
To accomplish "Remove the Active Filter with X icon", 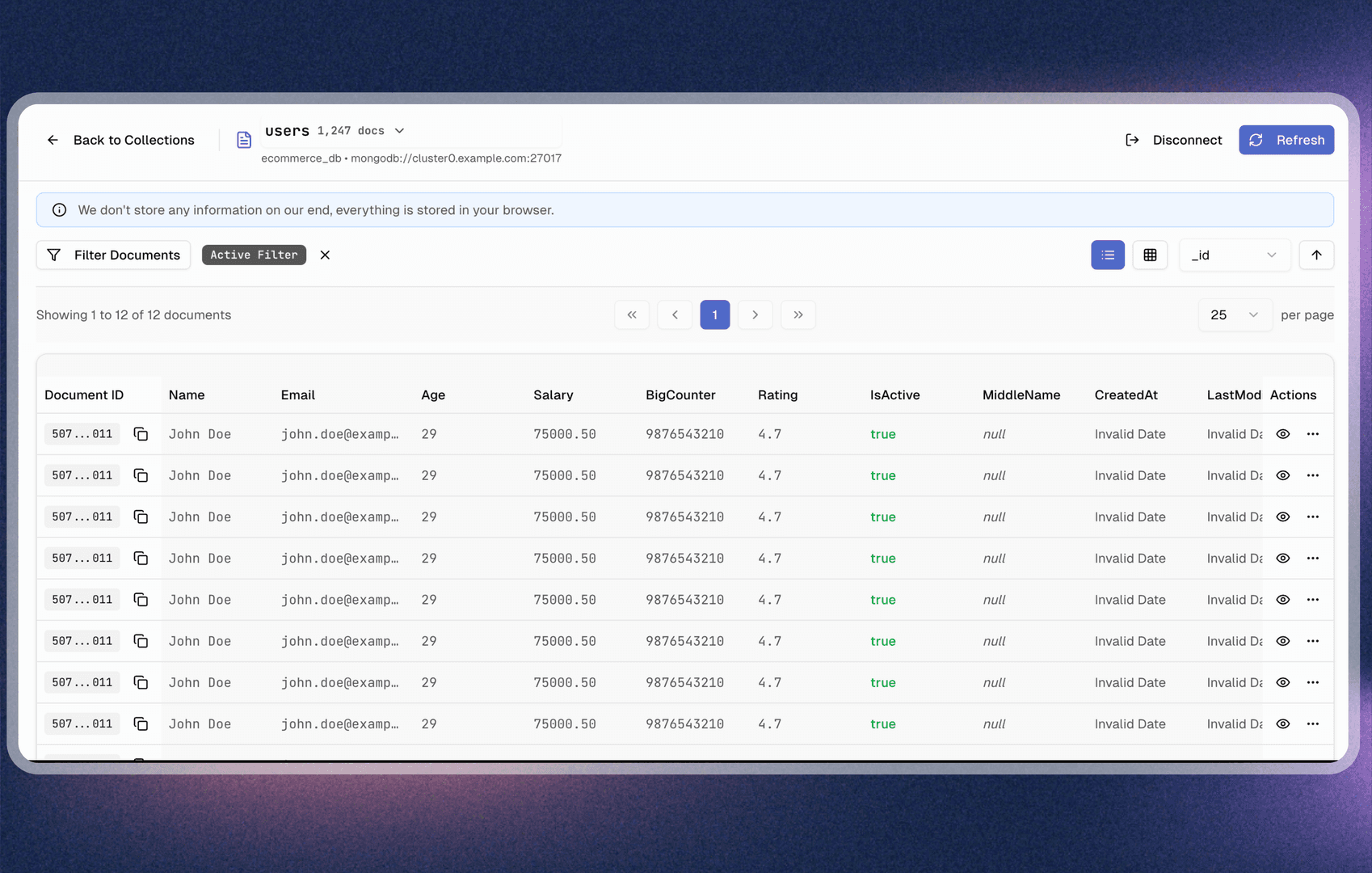I will coord(325,255).
